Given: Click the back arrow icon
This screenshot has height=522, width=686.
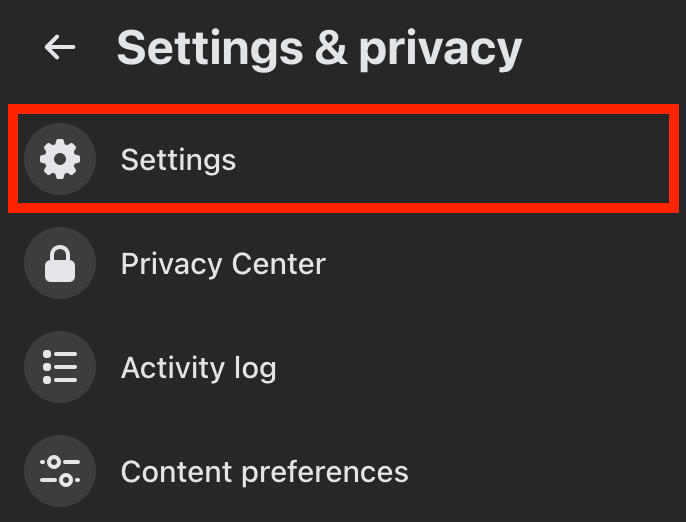Looking at the screenshot, I should pos(60,47).
